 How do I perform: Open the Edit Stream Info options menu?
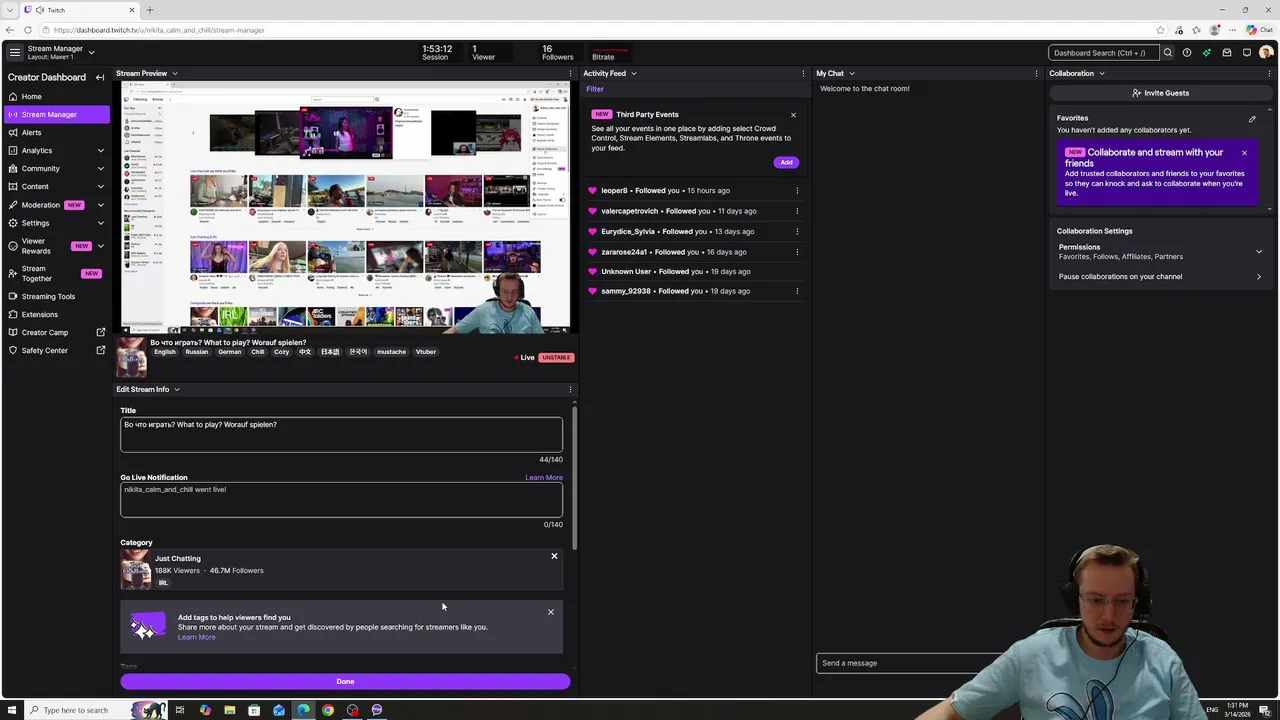pos(570,389)
